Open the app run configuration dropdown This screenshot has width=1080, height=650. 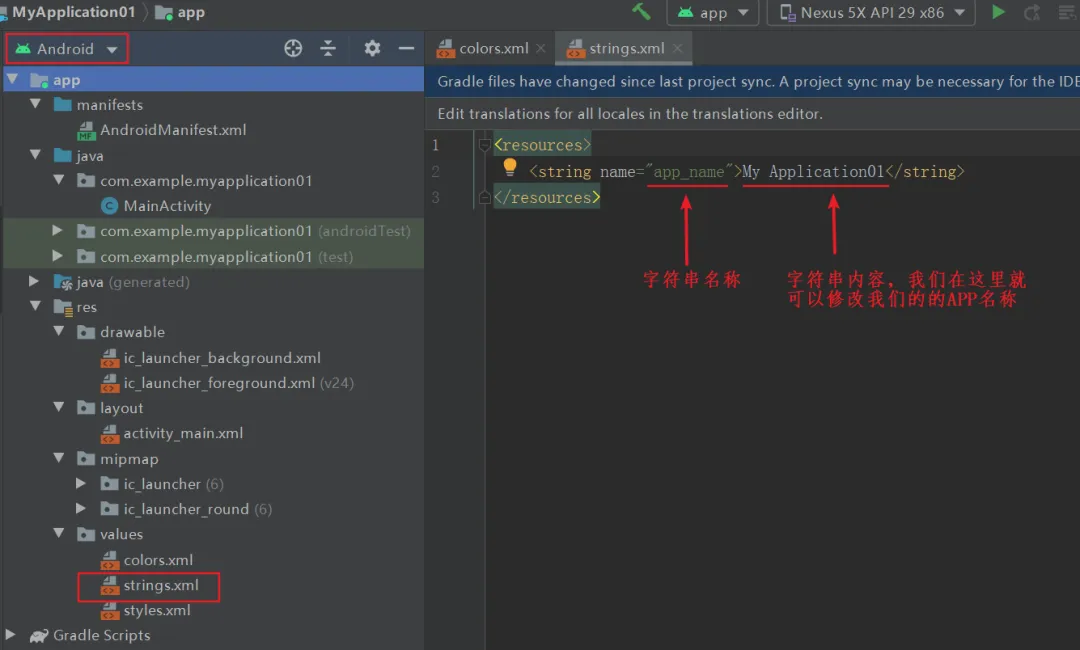pyautogui.click(x=712, y=12)
